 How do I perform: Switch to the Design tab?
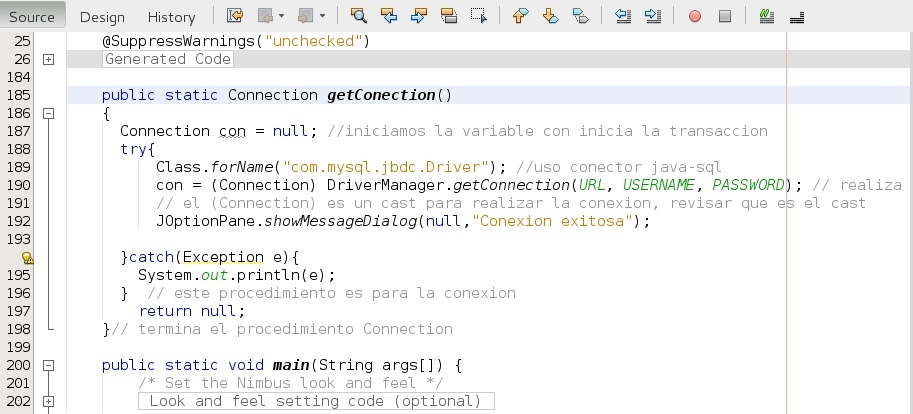pos(102,17)
